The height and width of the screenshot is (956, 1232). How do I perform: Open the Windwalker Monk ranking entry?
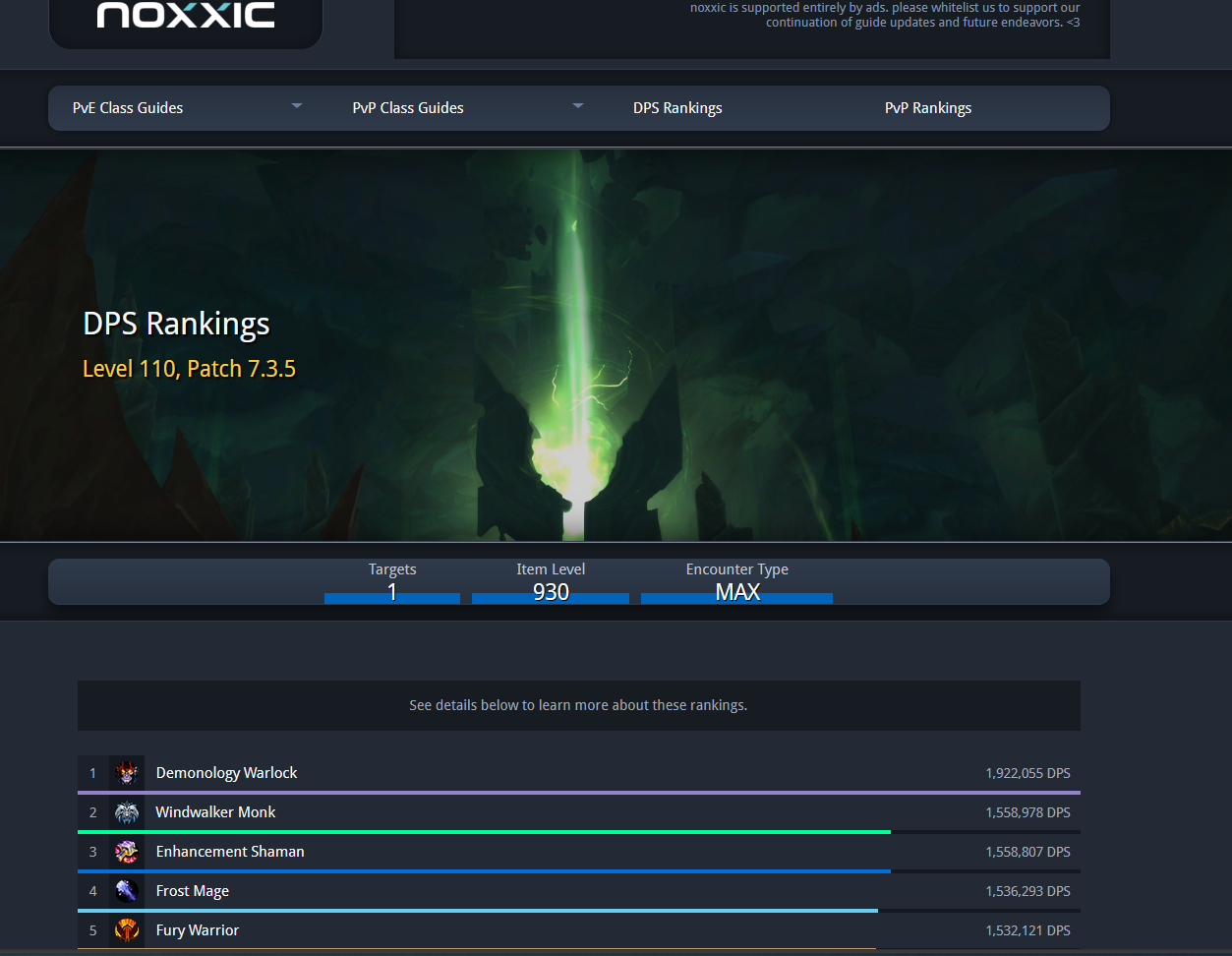(x=215, y=812)
